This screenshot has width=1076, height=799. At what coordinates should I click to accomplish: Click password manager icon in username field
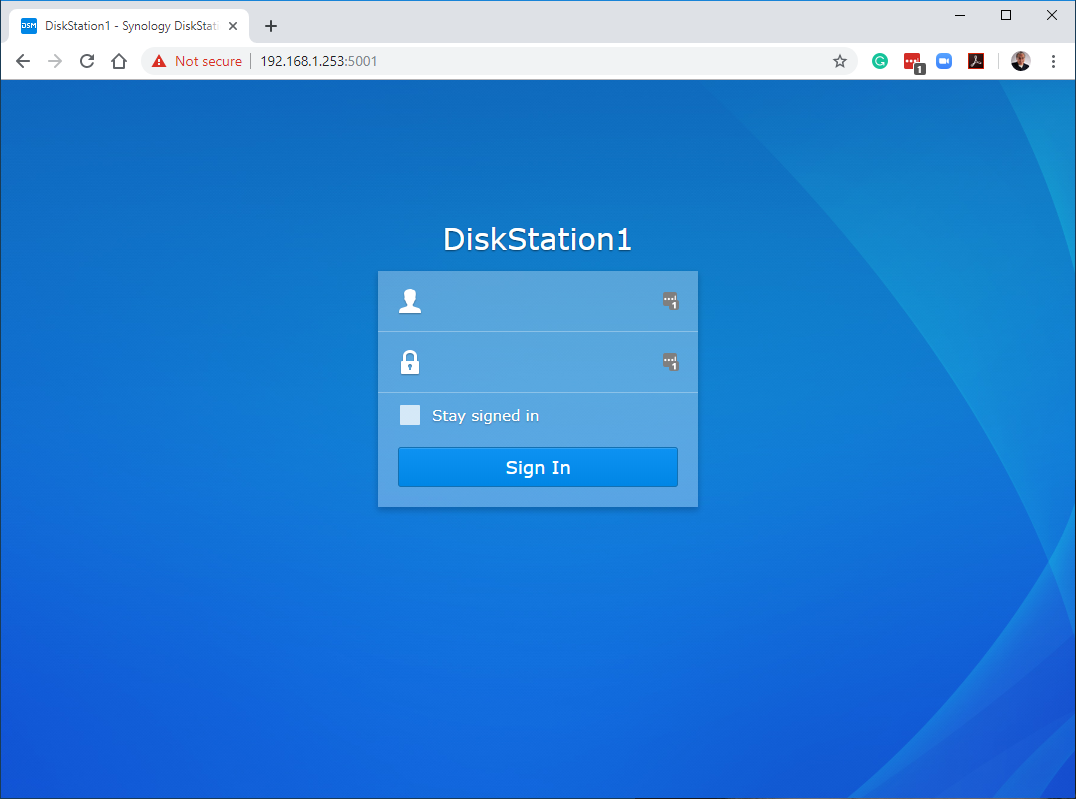pos(670,301)
